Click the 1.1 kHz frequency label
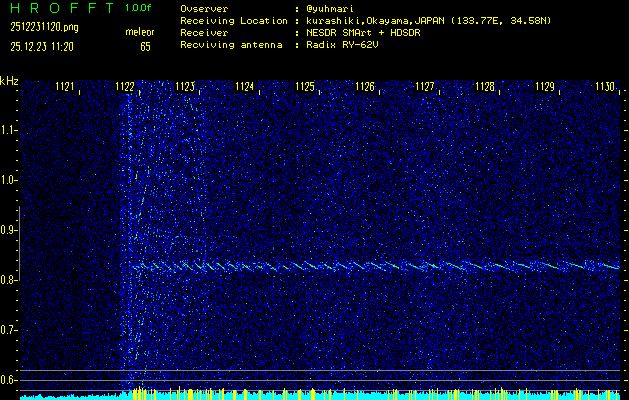This screenshot has height=400, width=629. click(9, 130)
